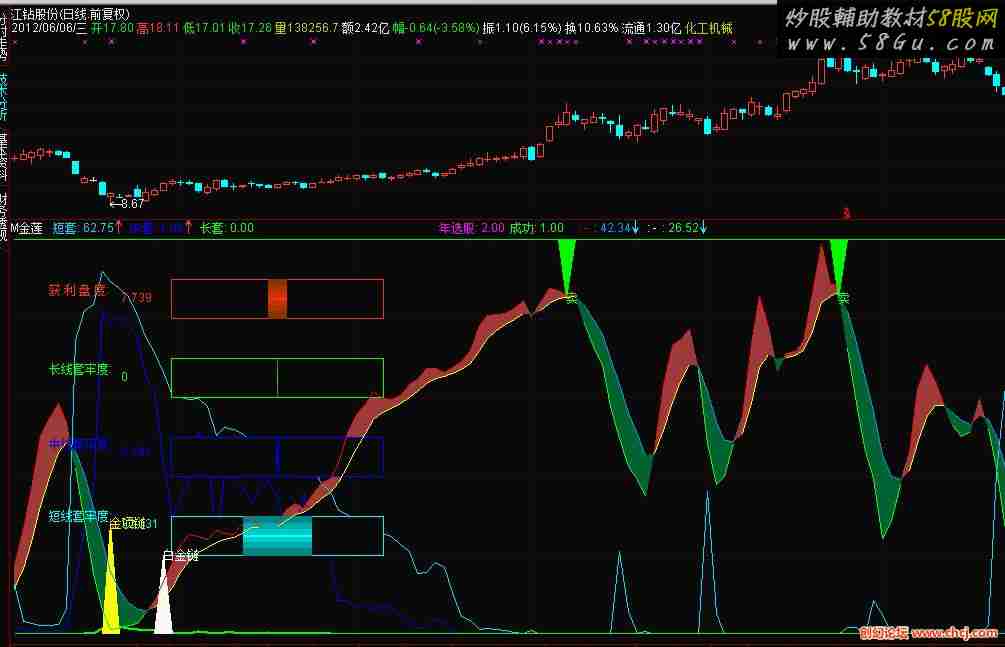Click the 低17.01 low price value
1005x647 pixels.
(x=204, y=28)
